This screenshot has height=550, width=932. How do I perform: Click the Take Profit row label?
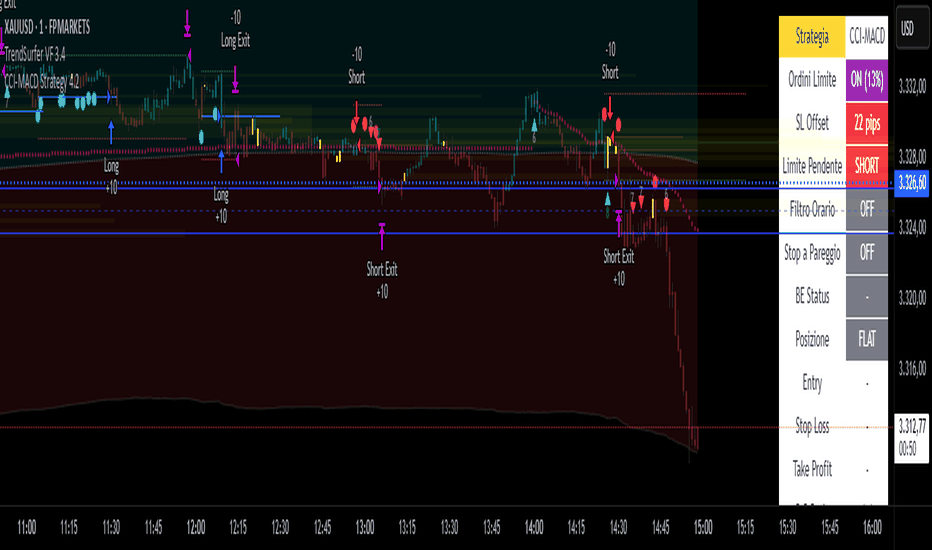coord(812,469)
